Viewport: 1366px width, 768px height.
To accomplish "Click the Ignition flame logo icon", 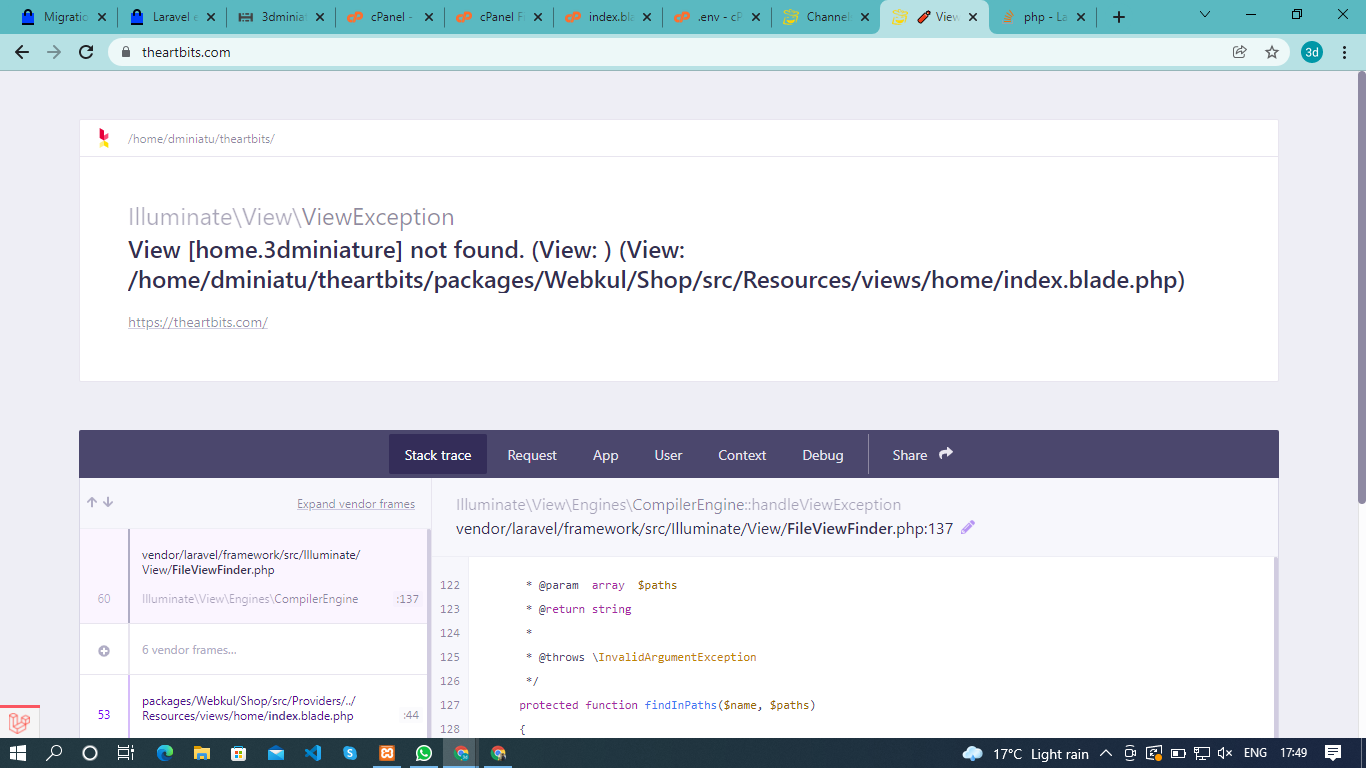I will tap(104, 138).
